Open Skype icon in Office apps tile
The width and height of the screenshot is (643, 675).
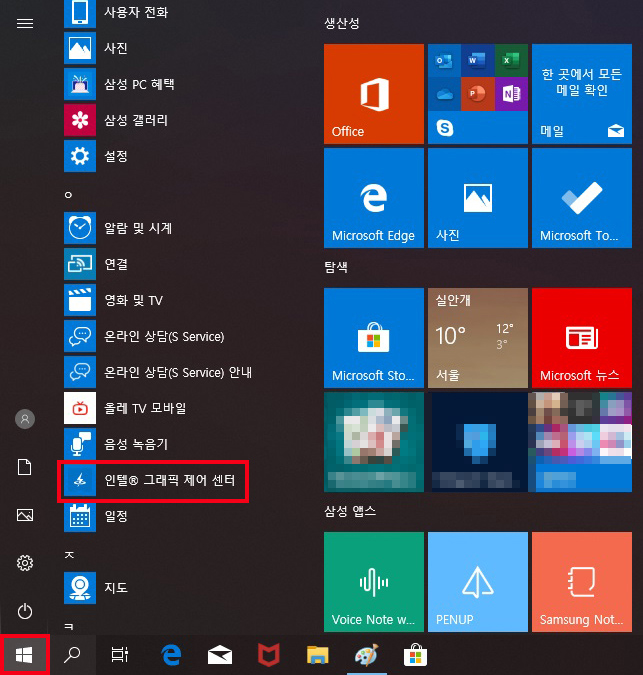pos(445,128)
